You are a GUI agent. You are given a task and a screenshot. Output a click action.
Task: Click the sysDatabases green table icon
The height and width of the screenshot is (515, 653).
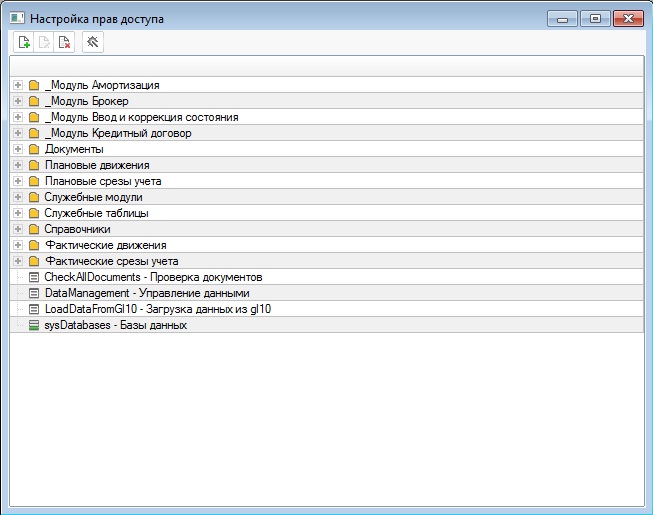pos(34,325)
